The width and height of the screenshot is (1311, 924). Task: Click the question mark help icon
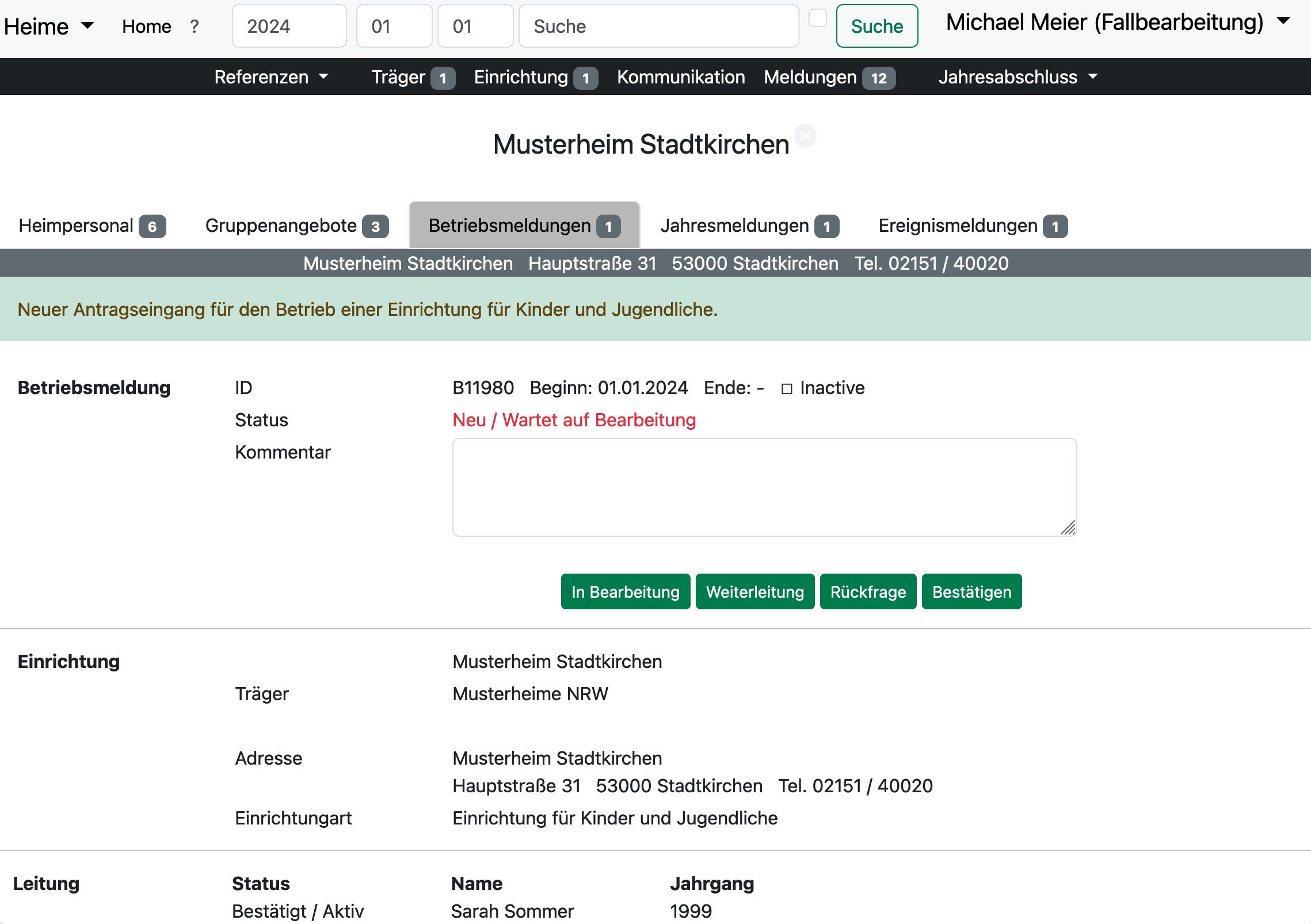click(x=195, y=26)
